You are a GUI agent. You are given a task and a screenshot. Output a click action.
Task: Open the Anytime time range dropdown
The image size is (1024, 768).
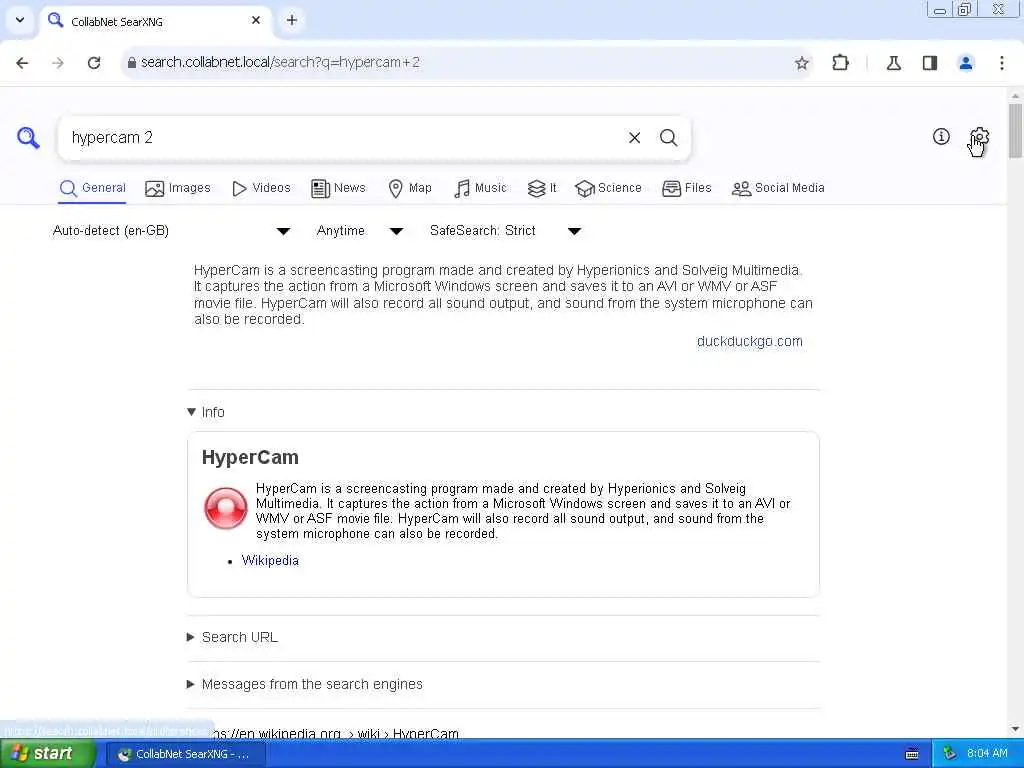coord(360,231)
